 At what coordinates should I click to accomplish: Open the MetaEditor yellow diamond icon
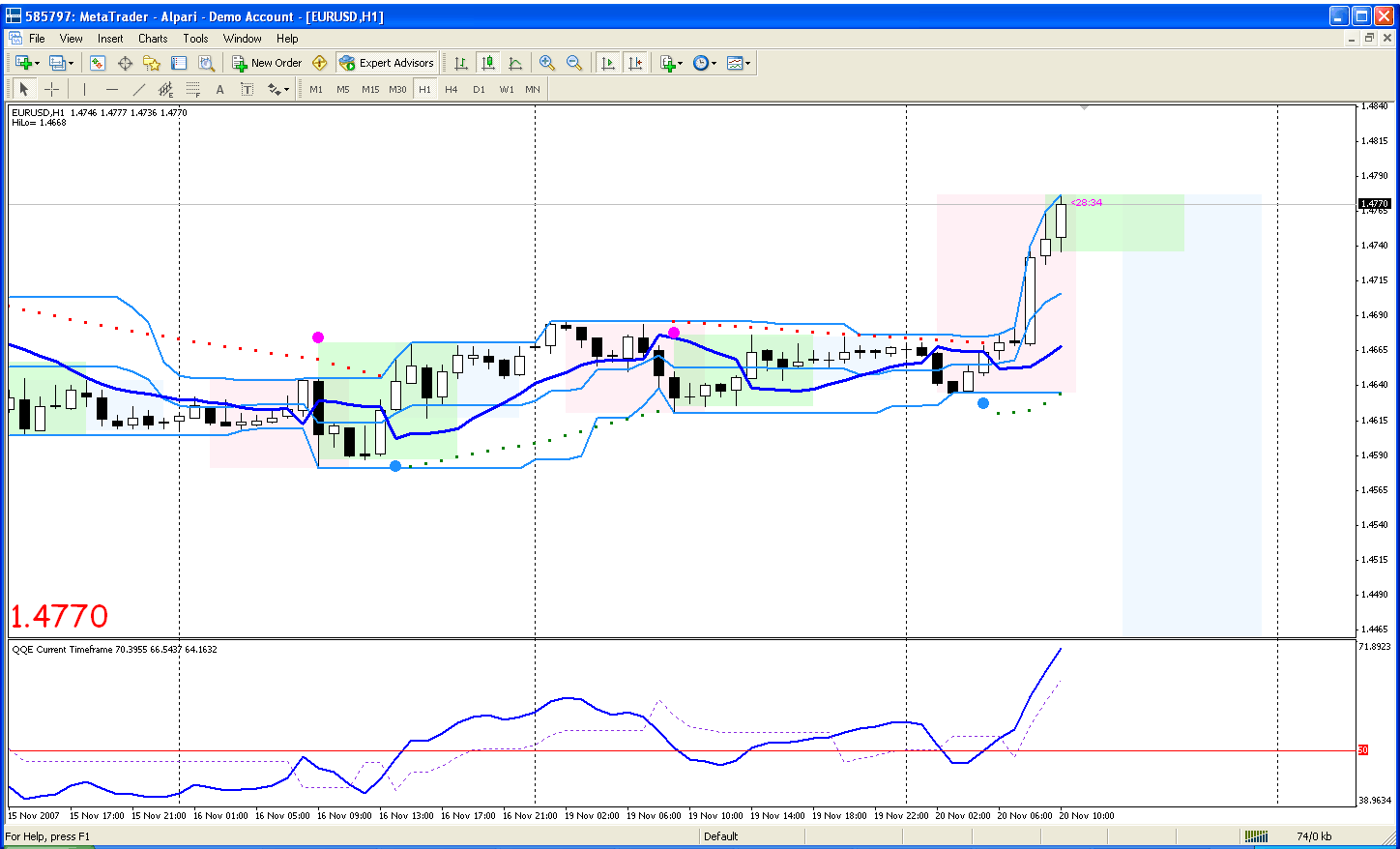[320, 63]
